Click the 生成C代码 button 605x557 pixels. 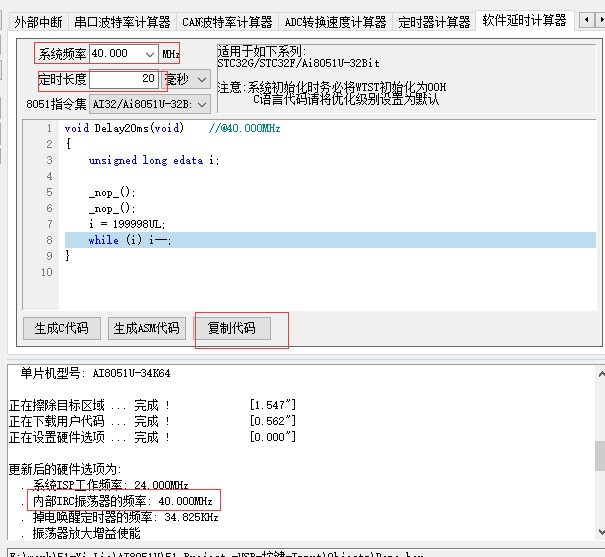click(62, 328)
